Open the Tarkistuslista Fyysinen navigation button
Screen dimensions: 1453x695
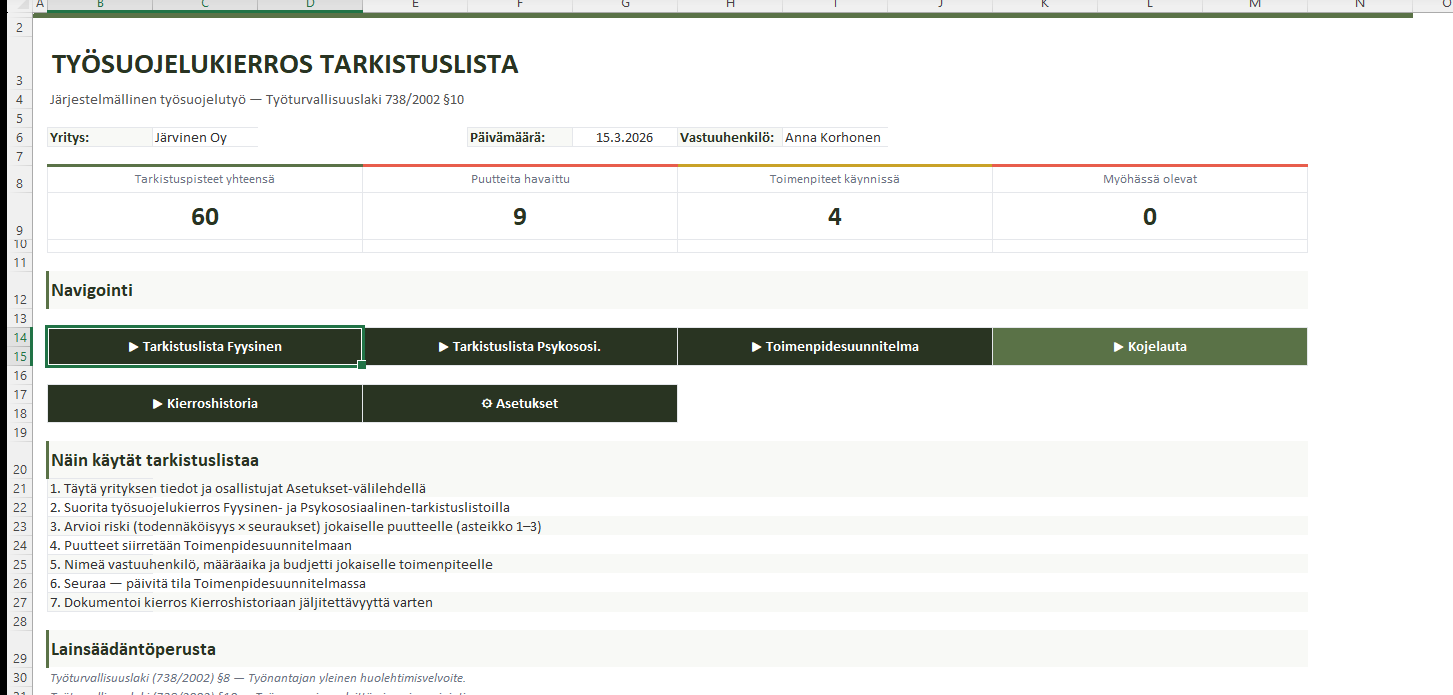coord(205,347)
